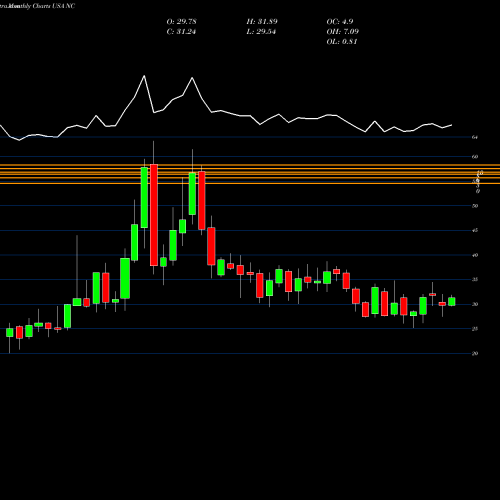This screenshot has width=500, height=500.
Task: Click the 64 price axis label
Action: tap(475, 137)
